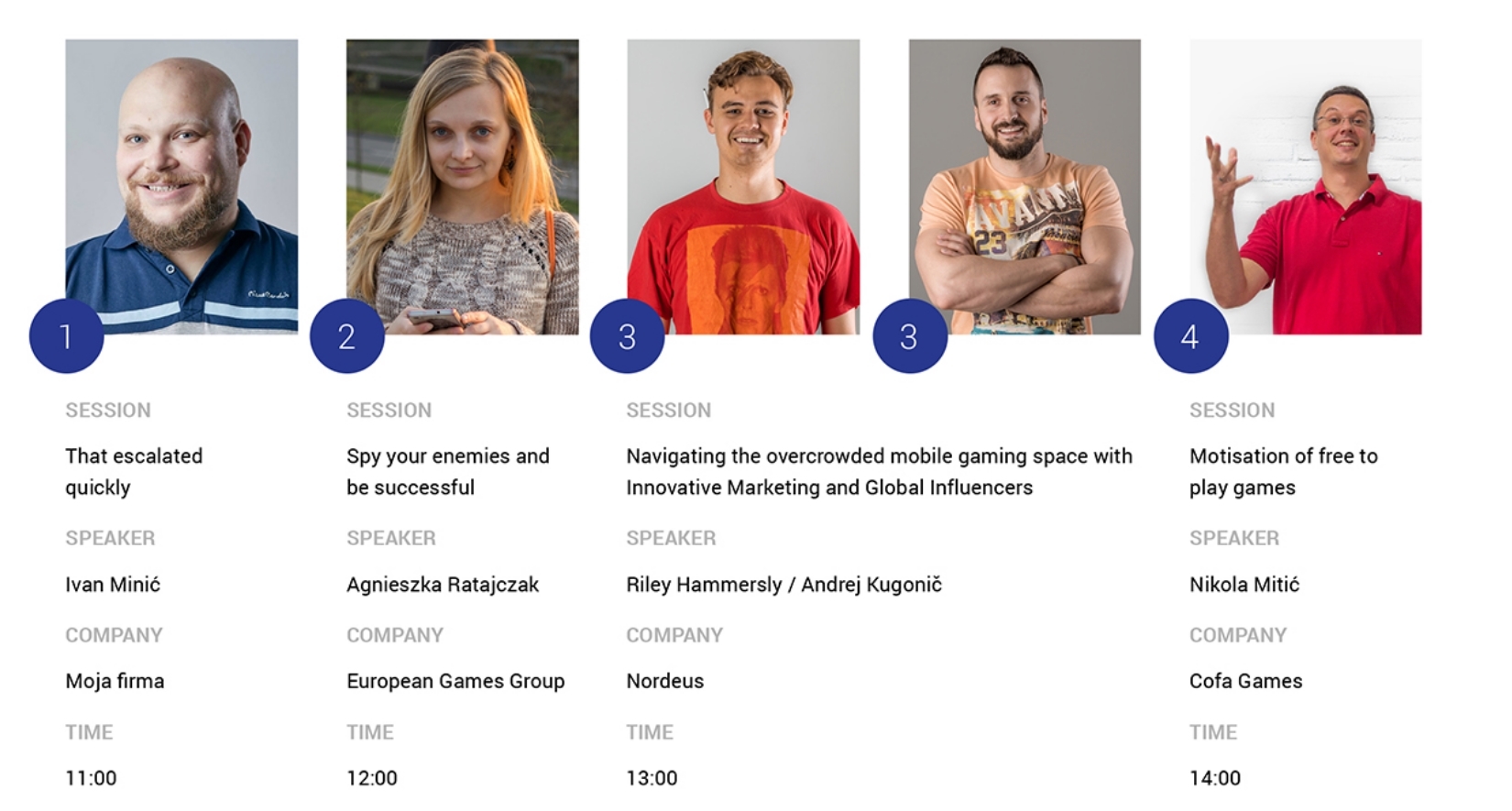Image resolution: width=1512 pixels, height=811 pixels.
Task: Click the numbered circle 1 badge
Action: click(x=66, y=336)
